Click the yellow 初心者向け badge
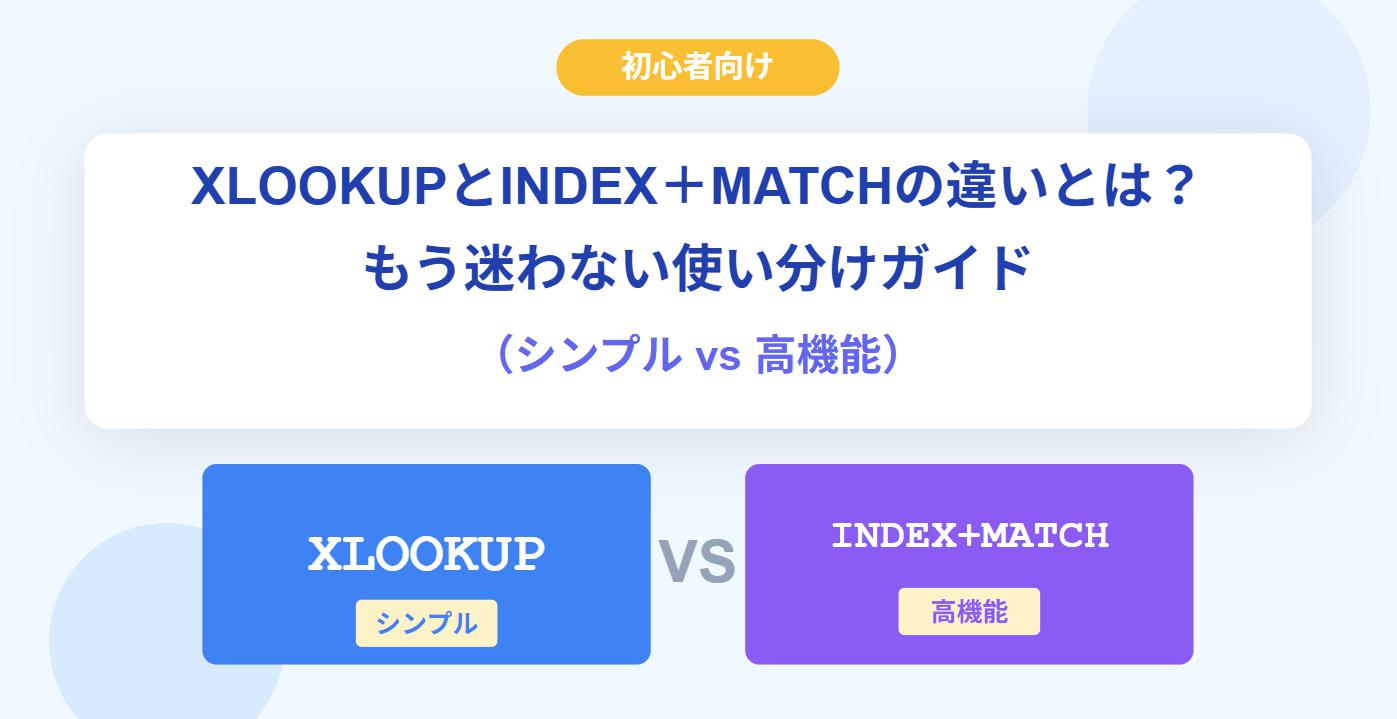This screenshot has height=719, width=1397. pos(697,68)
